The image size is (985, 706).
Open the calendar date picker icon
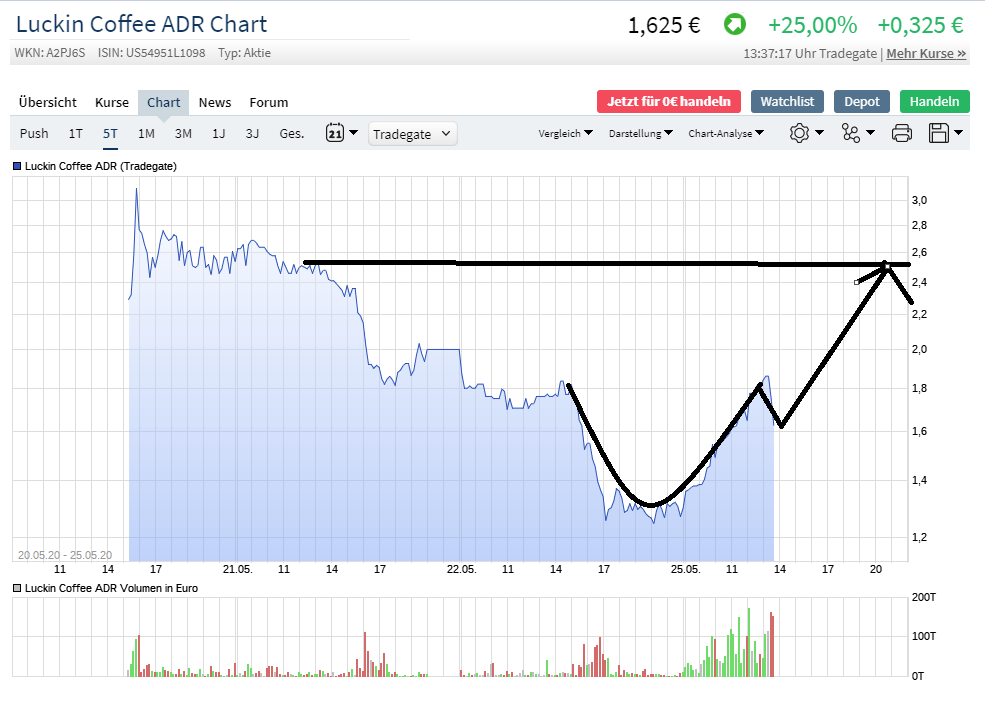coord(335,133)
